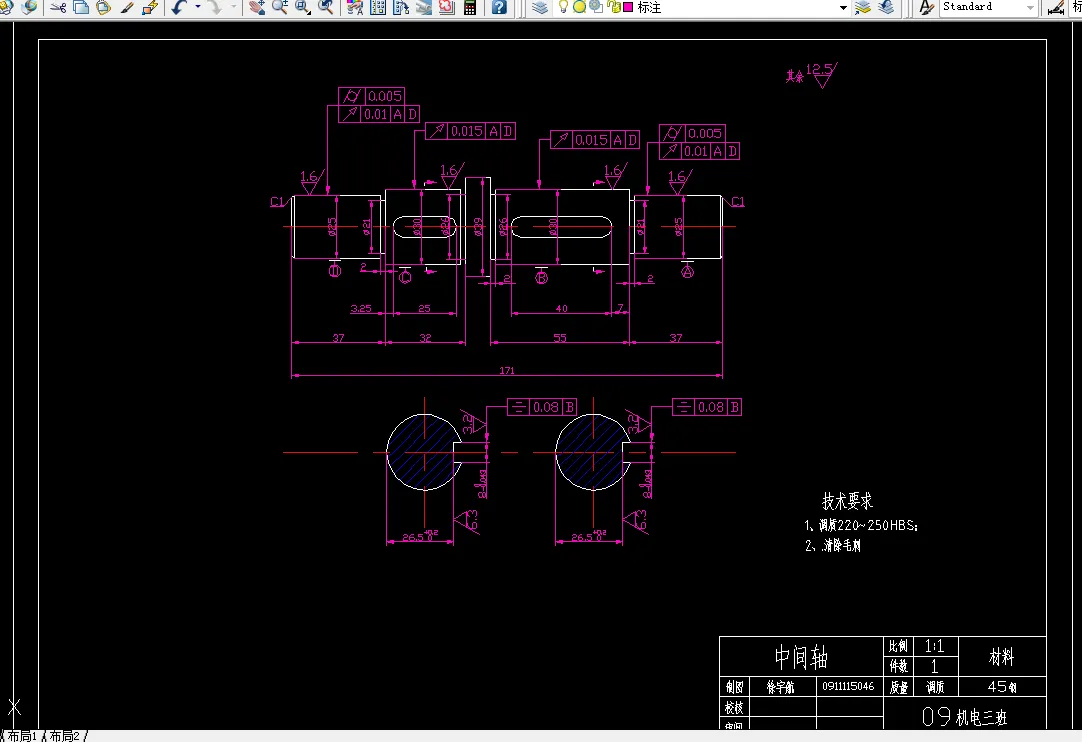Click magenta layer color swatch
Image resolution: width=1082 pixels, height=742 pixels.
pyautogui.click(x=628, y=7)
